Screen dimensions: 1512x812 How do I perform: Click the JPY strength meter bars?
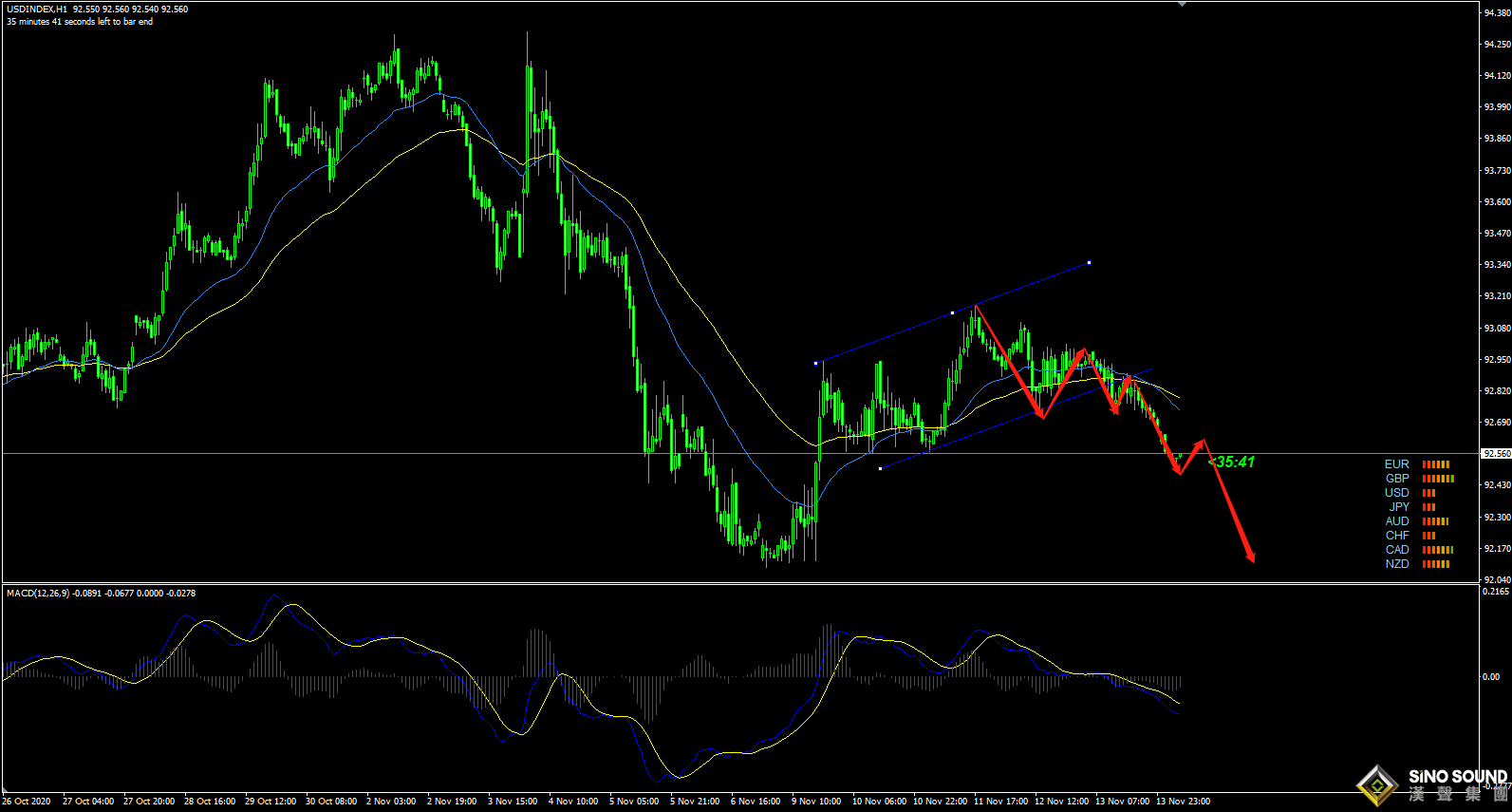pyautogui.click(x=1429, y=507)
